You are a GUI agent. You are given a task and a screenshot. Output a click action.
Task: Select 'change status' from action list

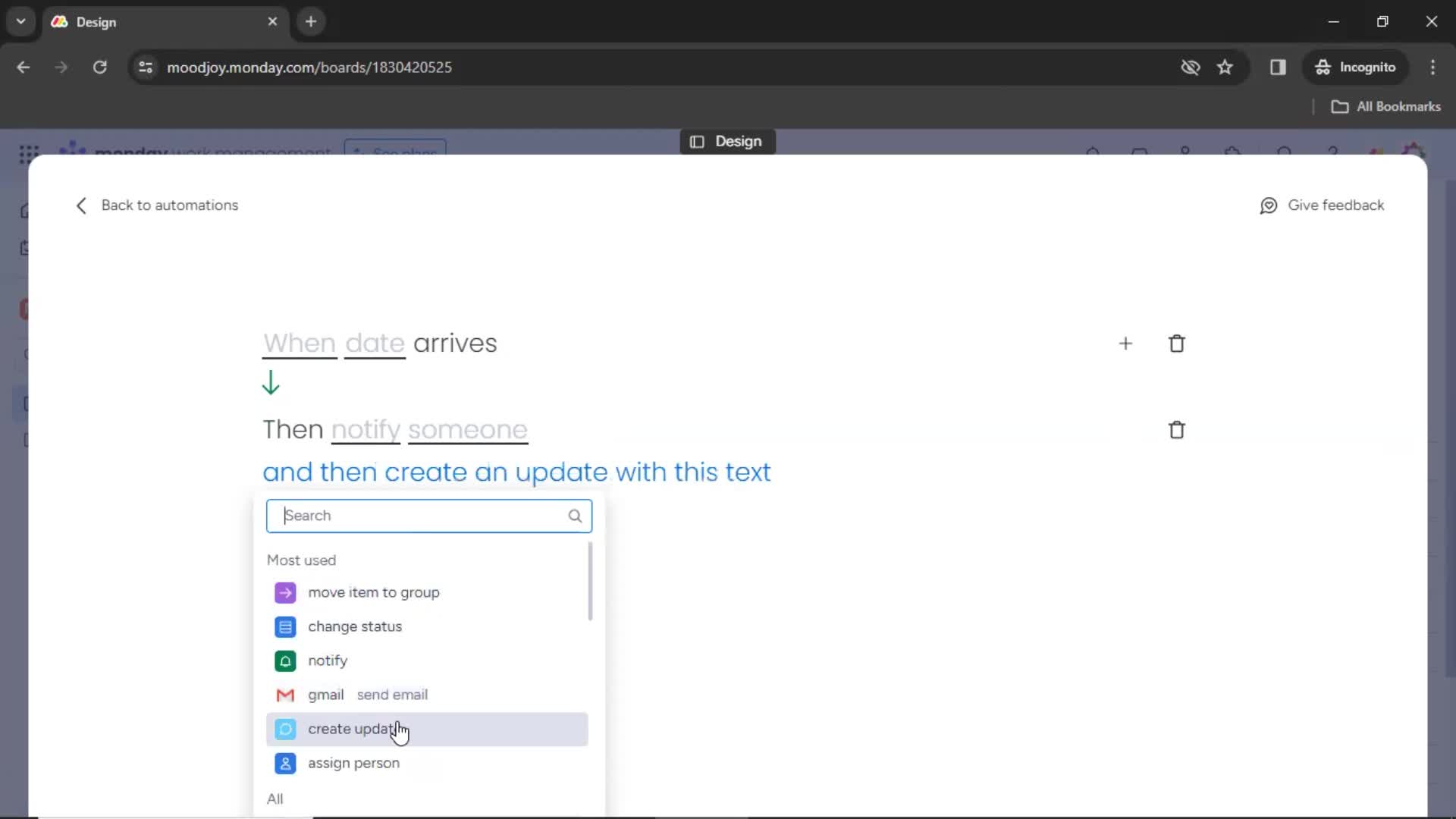tap(355, 625)
